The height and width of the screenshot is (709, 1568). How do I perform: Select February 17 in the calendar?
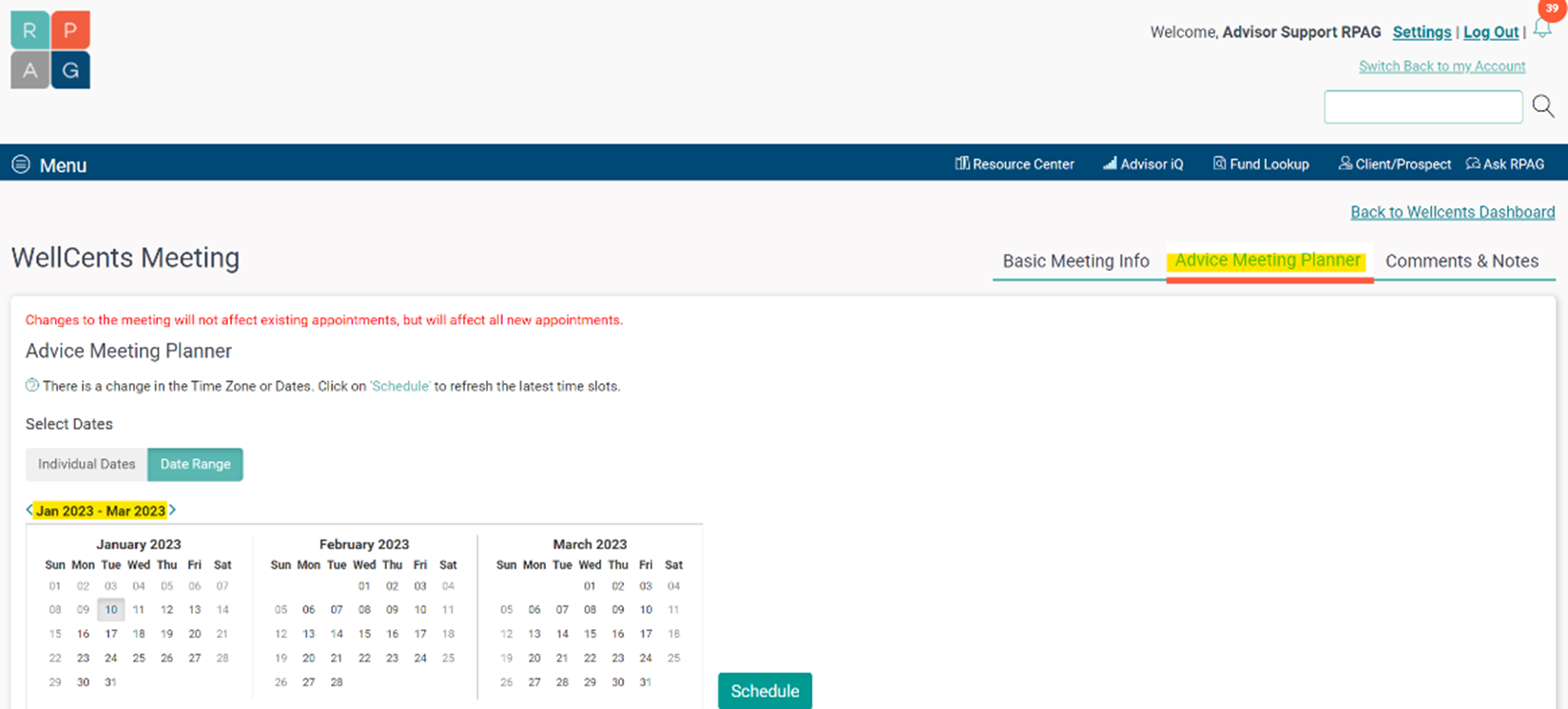pyautogui.click(x=420, y=634)
